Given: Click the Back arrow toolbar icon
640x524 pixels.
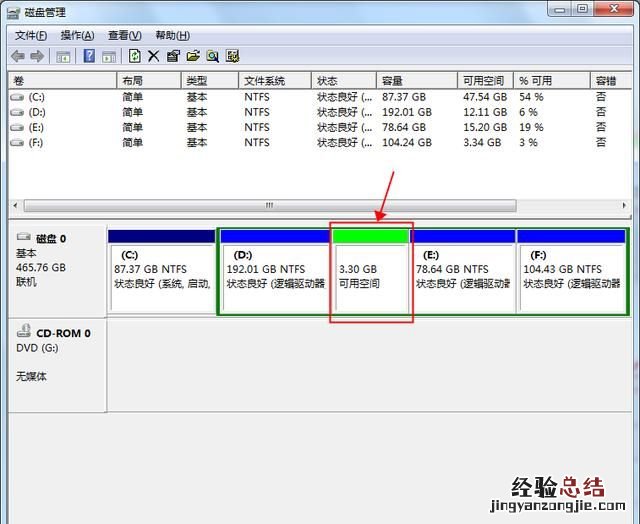Looking at the screenshot, I should tap(18, 56).
